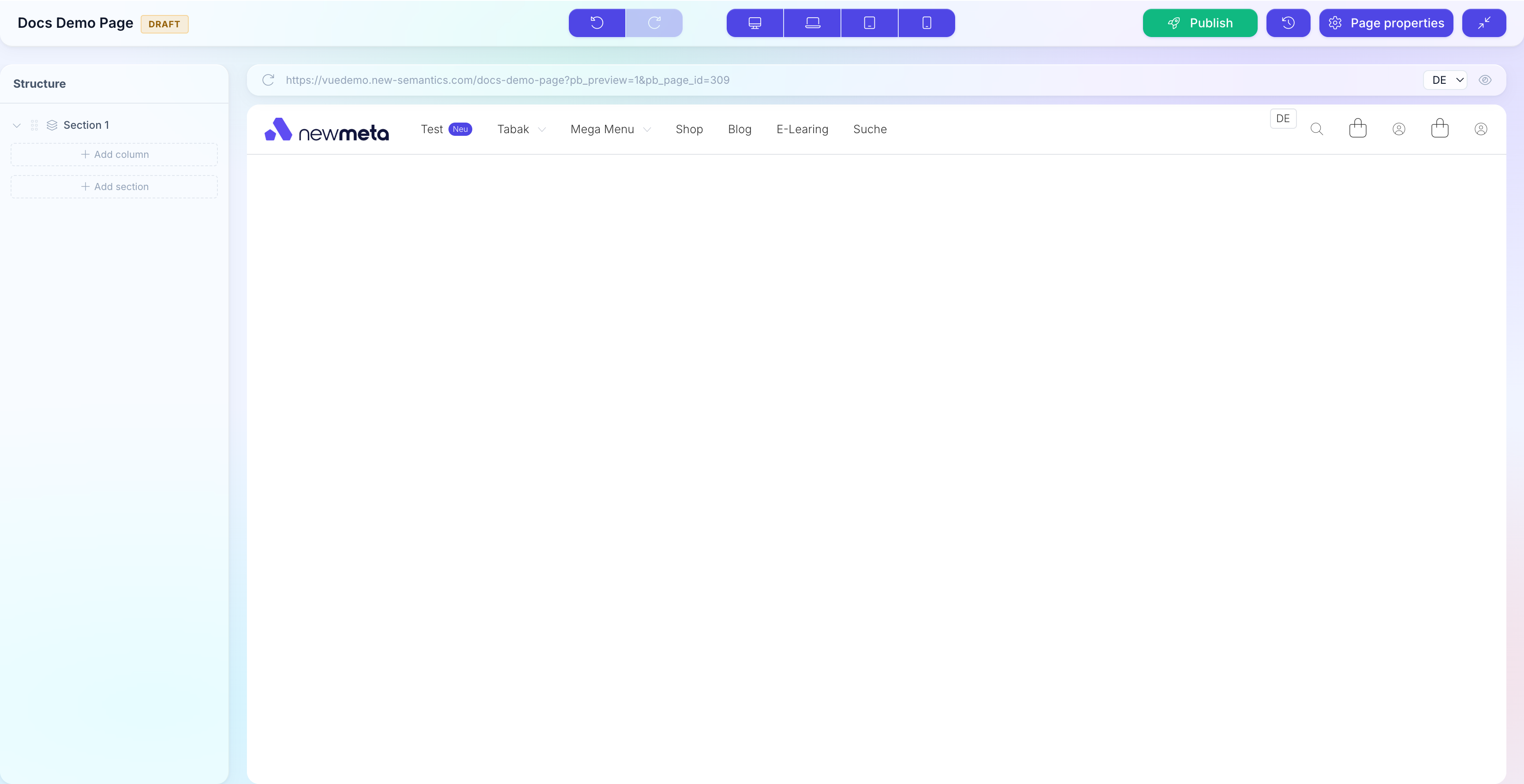Open the site search magnifier icon
Screen dimensions: 1524x784
click(x=1316, y=129)
